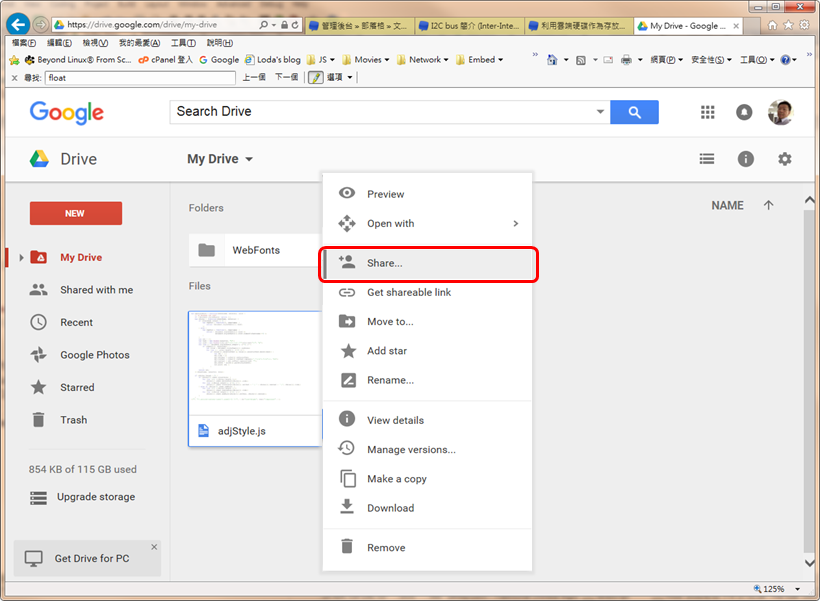Choose Remove menu entry
Screen dimensions: 820x601
click(427, 548)
